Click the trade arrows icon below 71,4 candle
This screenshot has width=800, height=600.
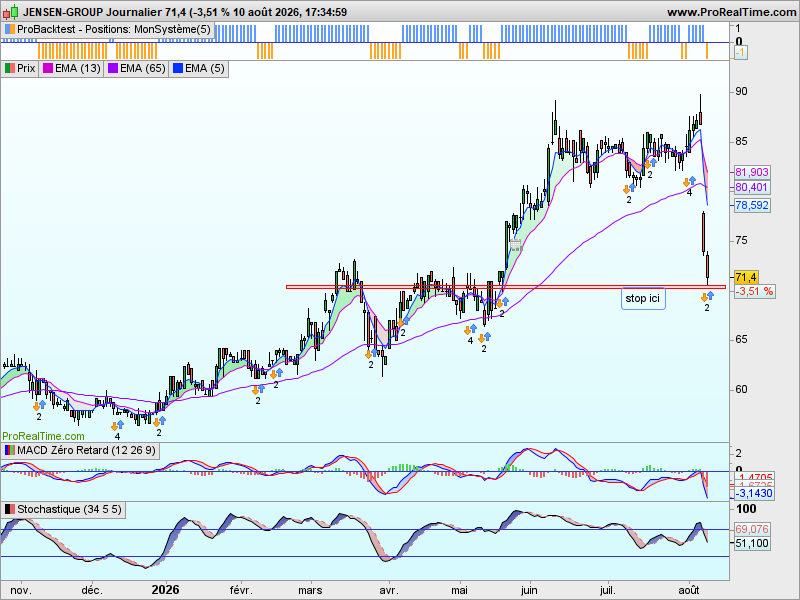pos(707,296)
